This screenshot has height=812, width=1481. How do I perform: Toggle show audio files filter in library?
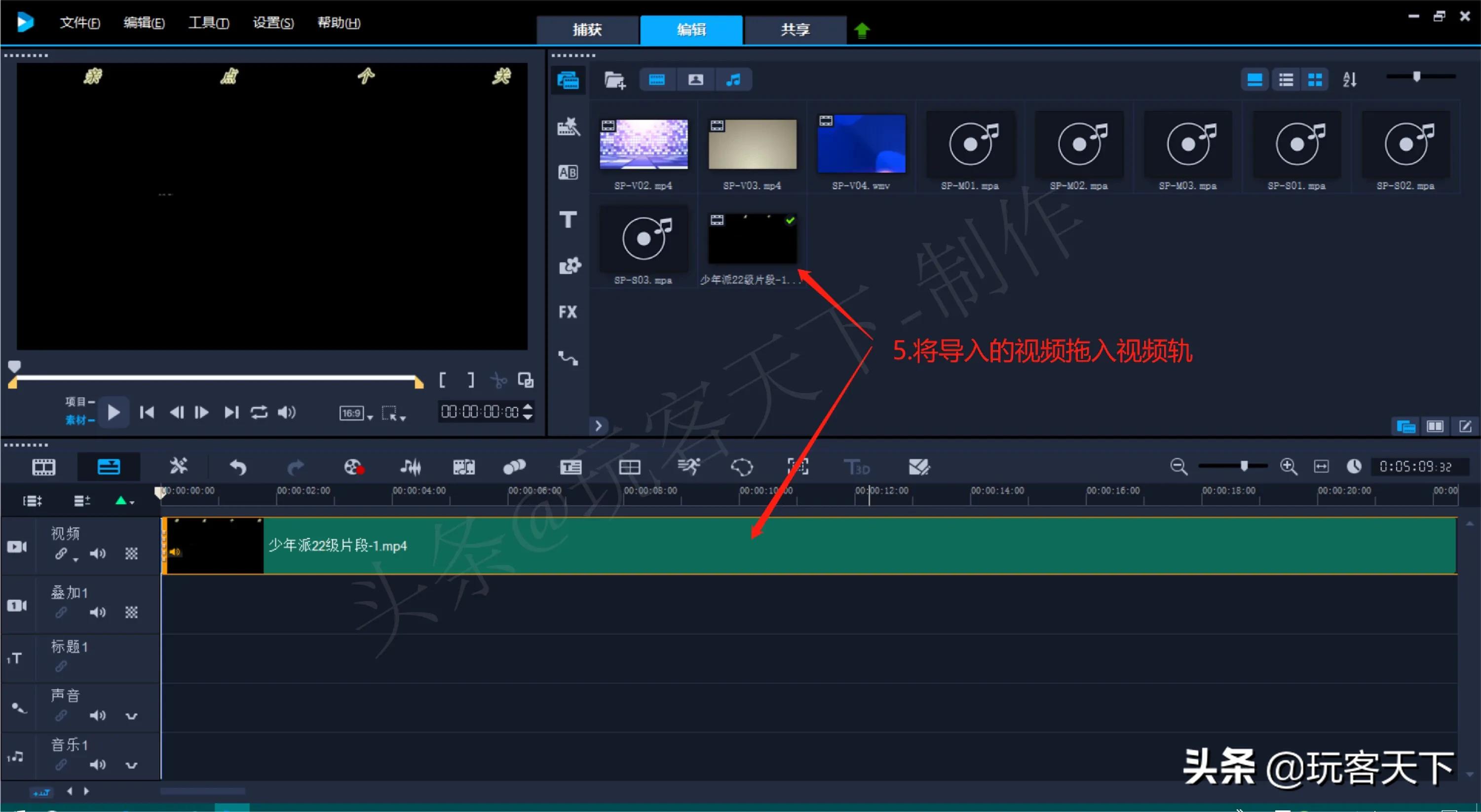[x=733, y=80]
